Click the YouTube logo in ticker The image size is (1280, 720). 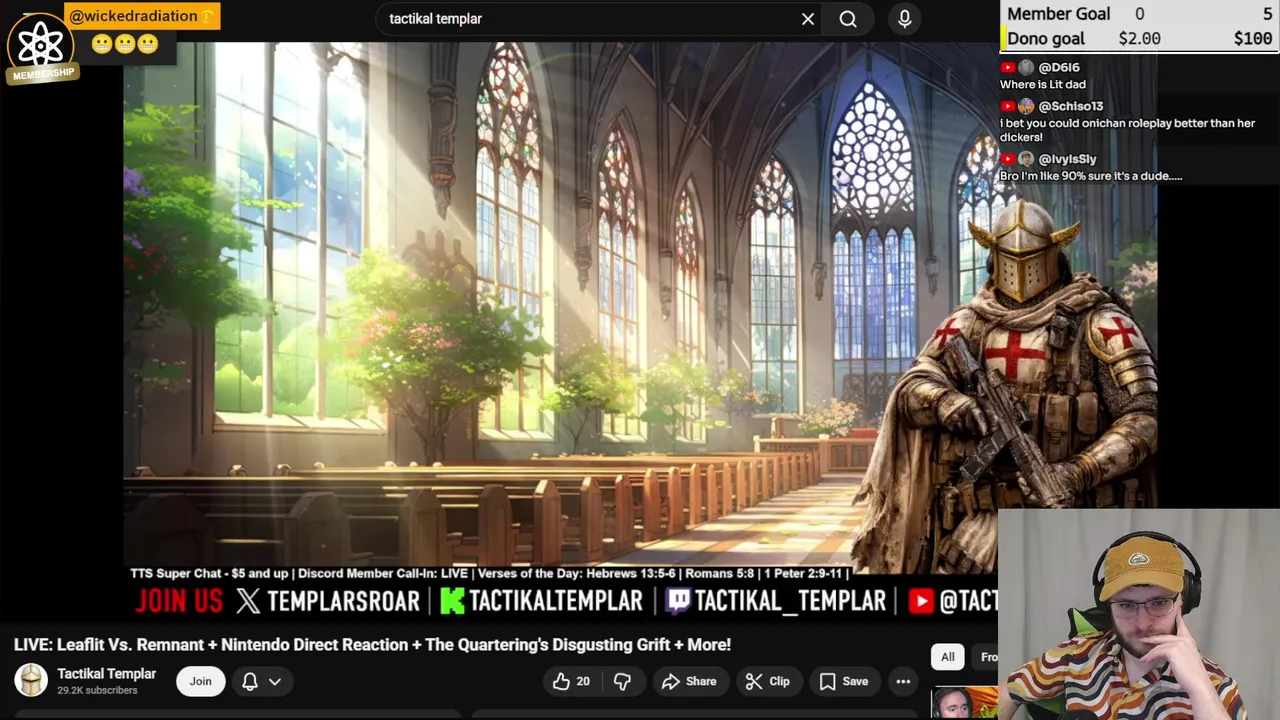tap(921, 600)
